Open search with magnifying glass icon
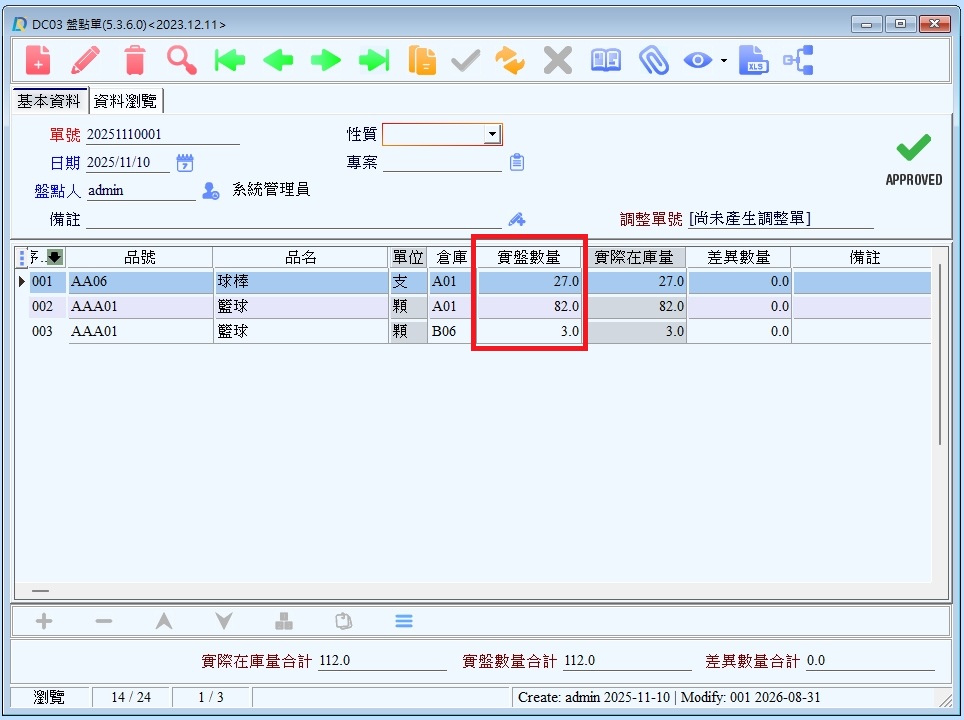The image size is (964, 720). click(x=182, y=60)
